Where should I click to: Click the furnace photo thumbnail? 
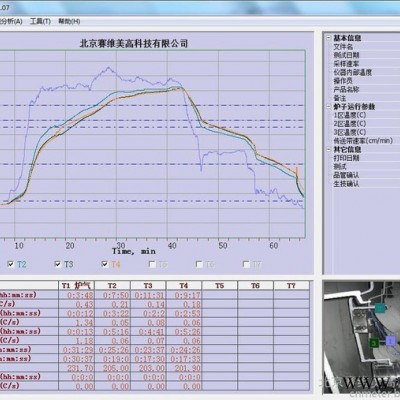(x=362, y=339)
